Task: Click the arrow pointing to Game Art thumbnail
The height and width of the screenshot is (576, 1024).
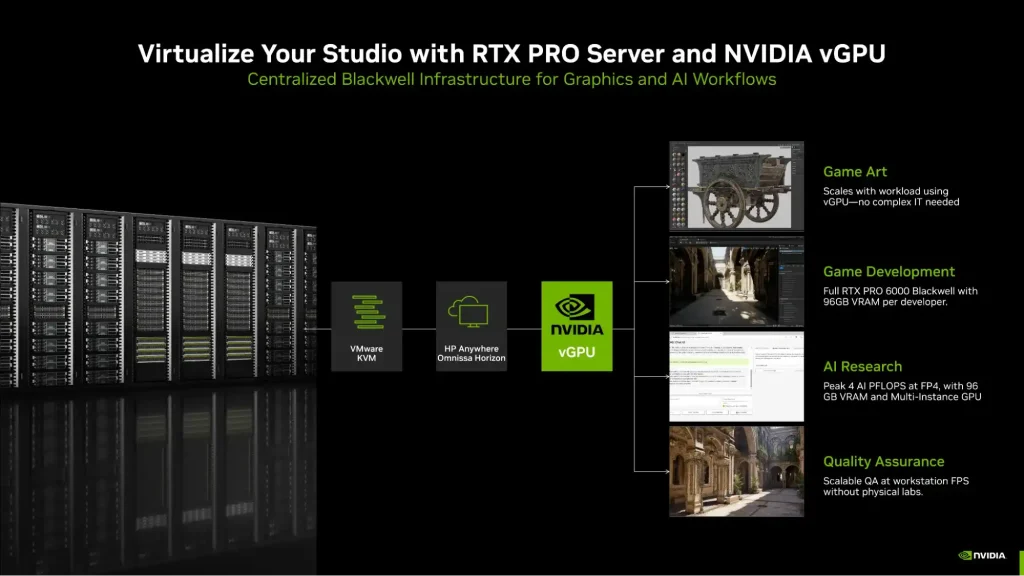Action: pyautogui.click(x=662, y=187)
